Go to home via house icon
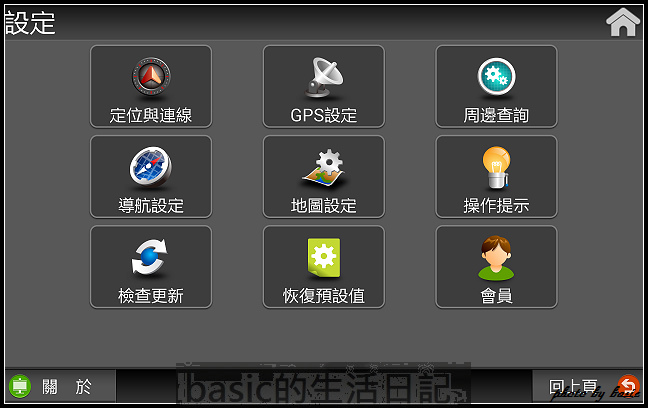Screen dimensions: 648x408 pyautogui.click(x=623, y=22)
